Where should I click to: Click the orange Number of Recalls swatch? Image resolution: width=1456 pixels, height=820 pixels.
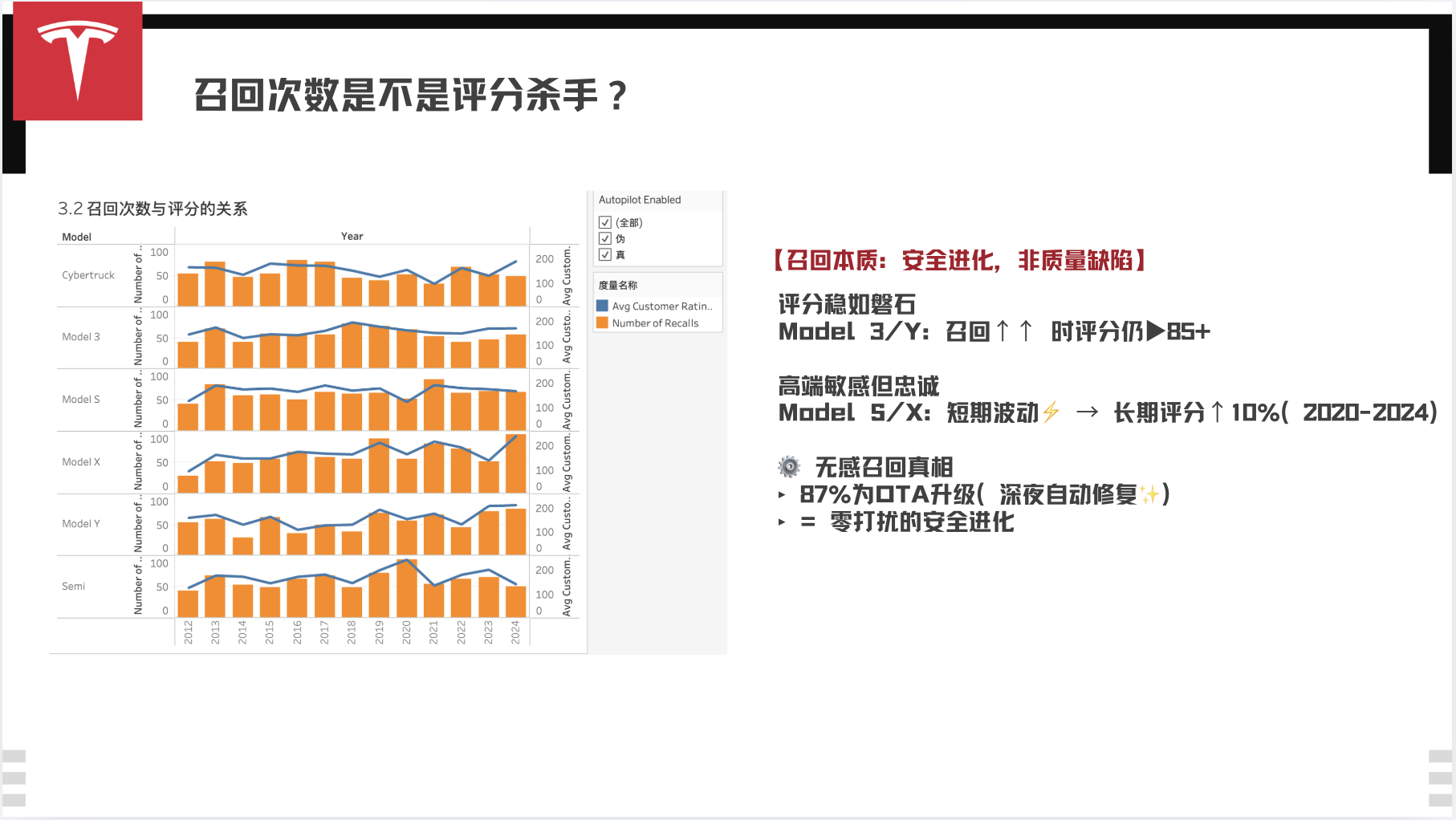click(x=602, y=323)
